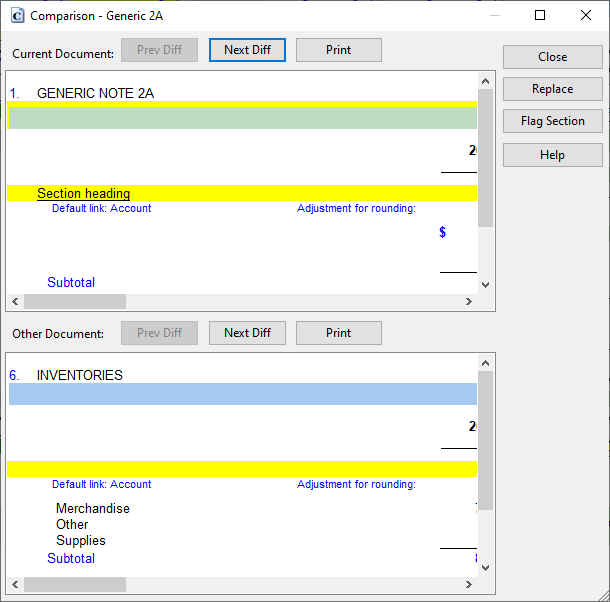Click the green highlighted row in Current Document
610x602 pixels.
242,118
